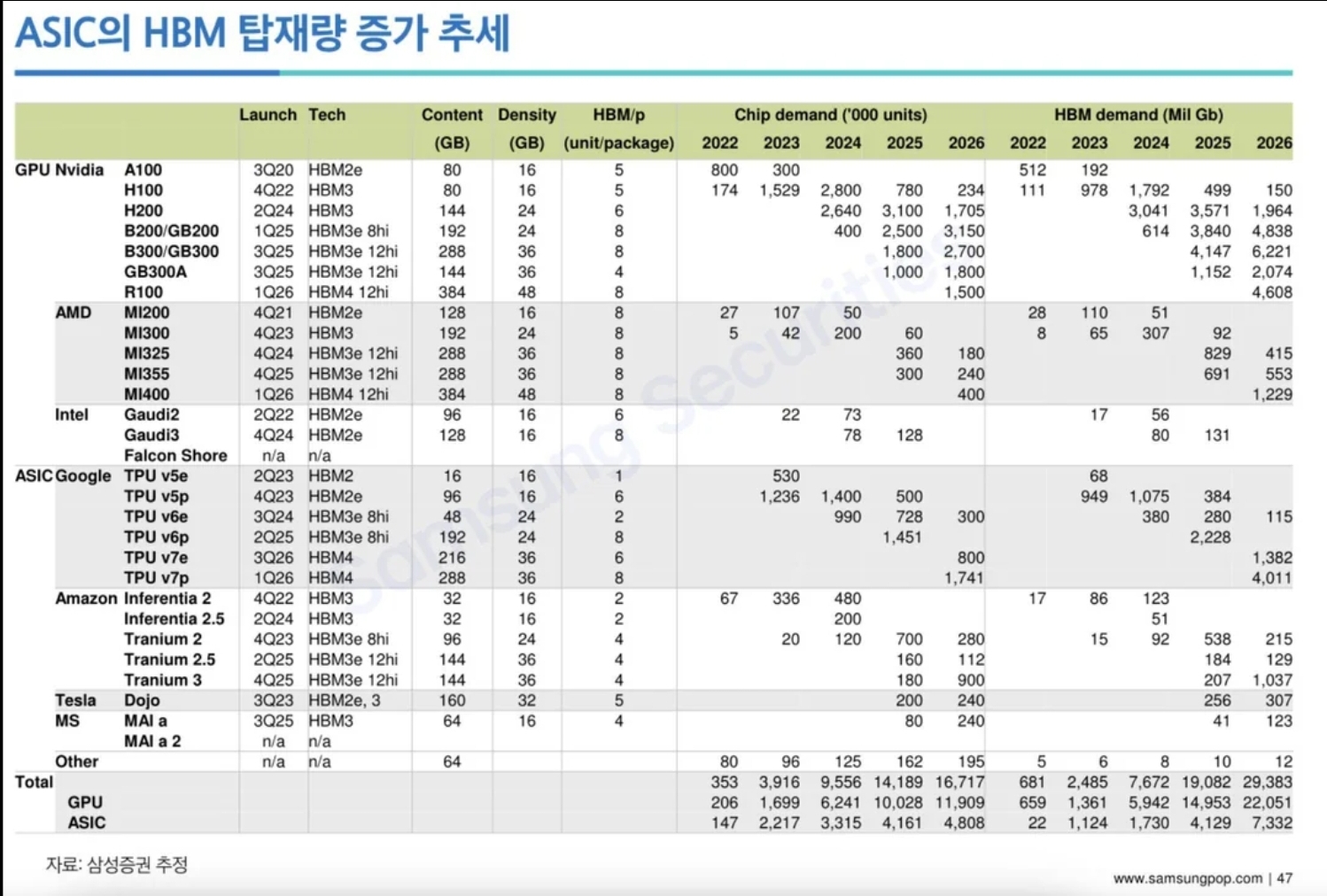The width and height of the screenshot is (1327, 896).
Task: Click the slide title 'ASIC의 HBM 탑재량 증가 추세'
Action: pyautogui.click(x=262, y=34)
